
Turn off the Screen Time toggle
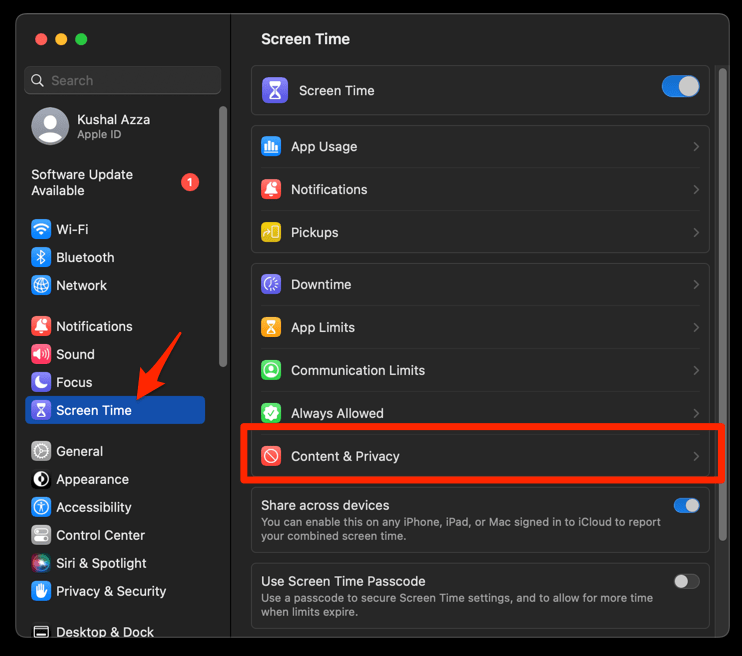click(680, 87)
